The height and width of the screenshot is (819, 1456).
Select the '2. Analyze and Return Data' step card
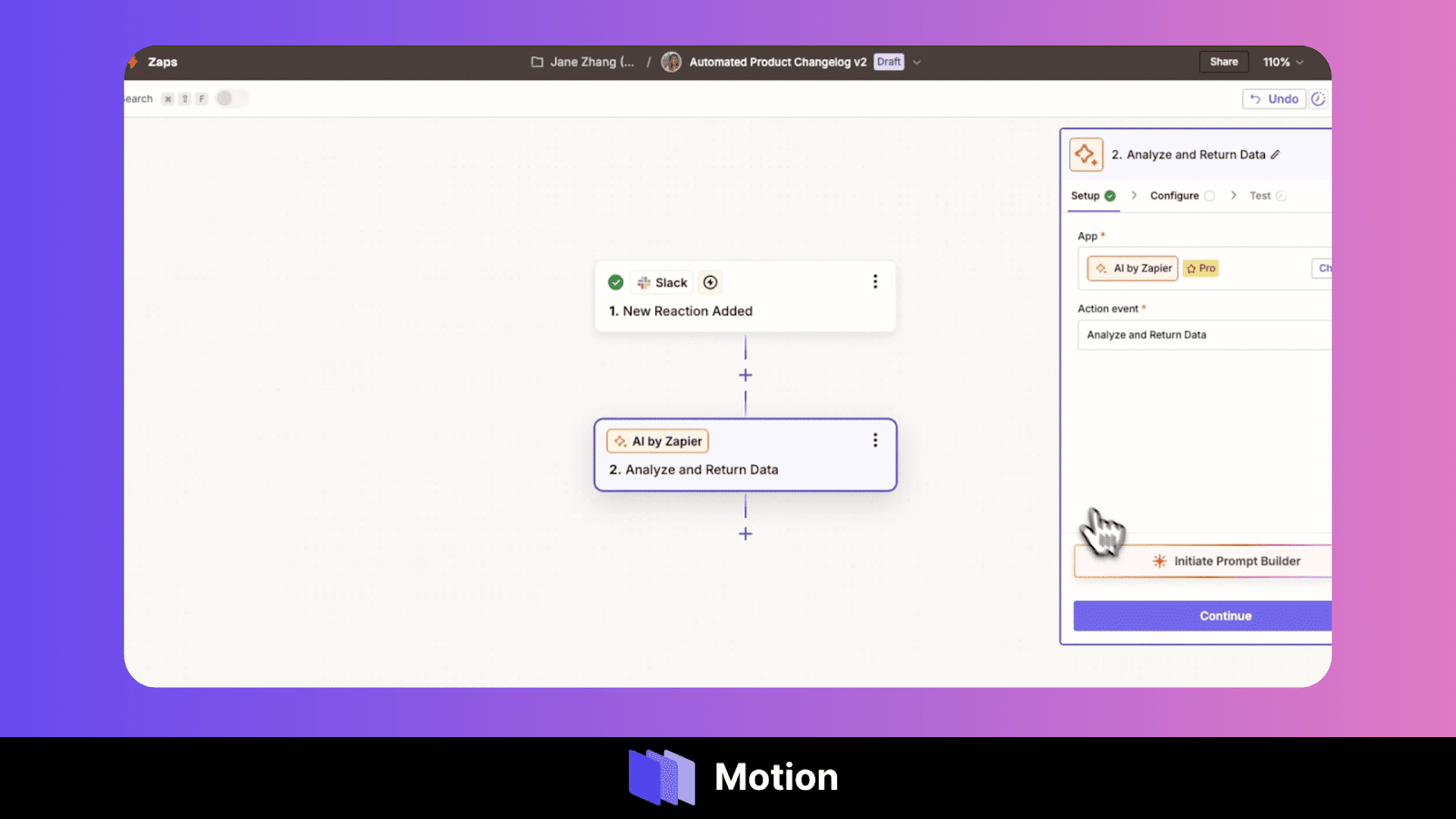pyautogui.click(x=745, y=455)
